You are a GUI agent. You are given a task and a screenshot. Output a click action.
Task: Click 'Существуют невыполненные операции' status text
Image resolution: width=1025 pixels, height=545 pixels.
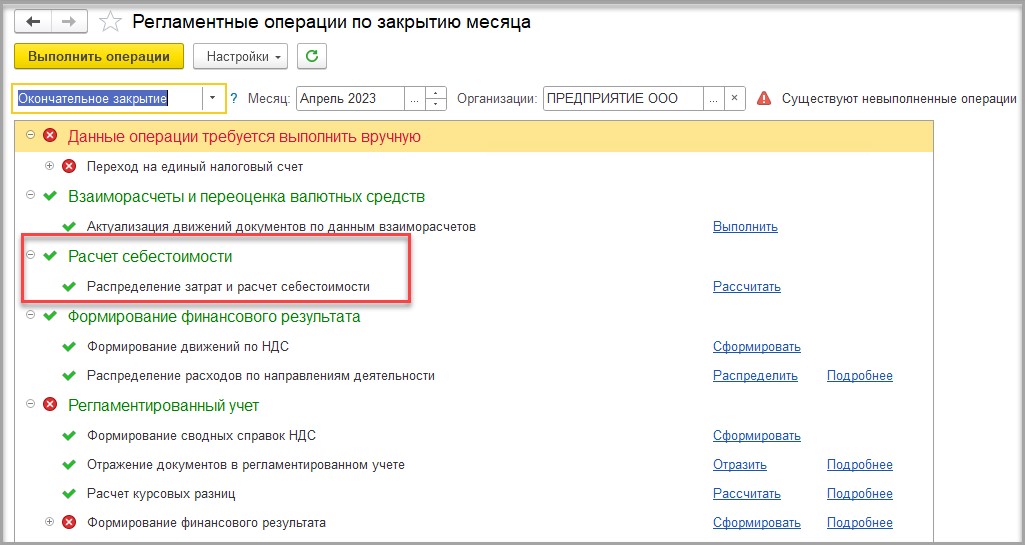click(899, 99)
